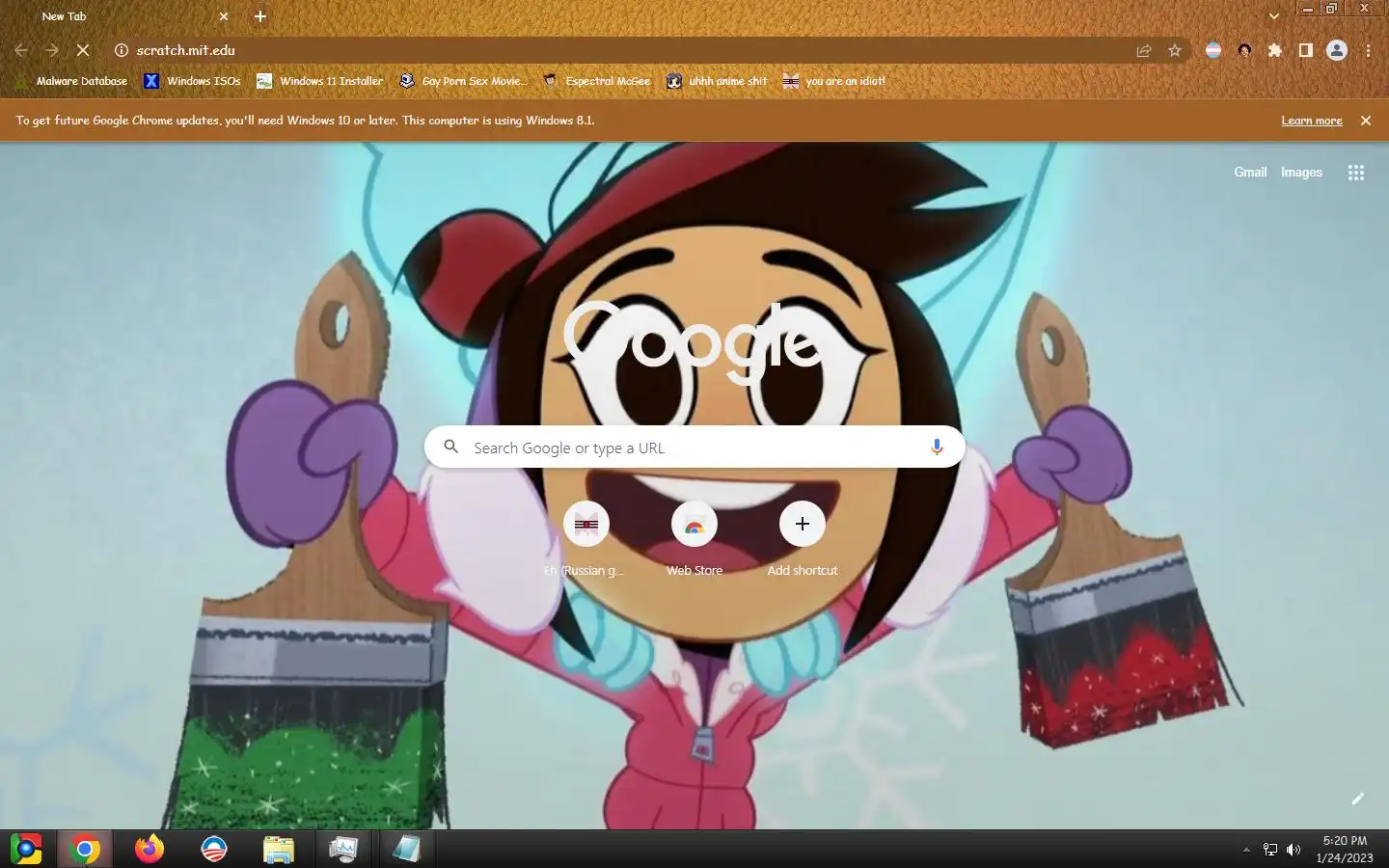
Task: Click the search magnifier icon
Action: 450,448
